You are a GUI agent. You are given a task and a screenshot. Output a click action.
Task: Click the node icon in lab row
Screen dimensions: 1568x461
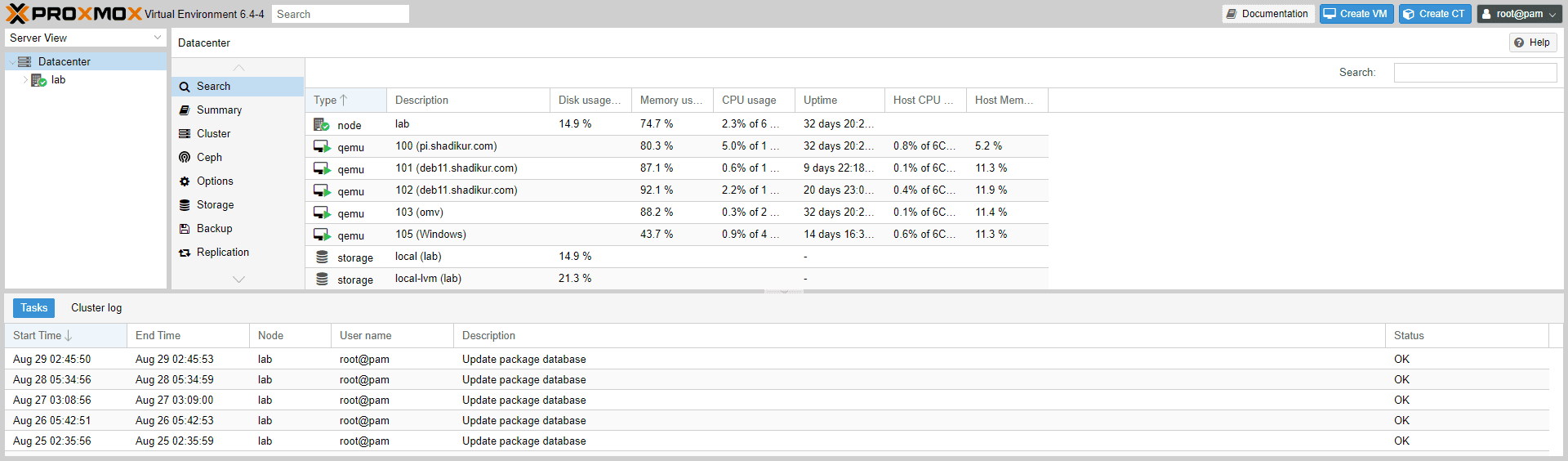pyautogui.click(x=322, y=124)
